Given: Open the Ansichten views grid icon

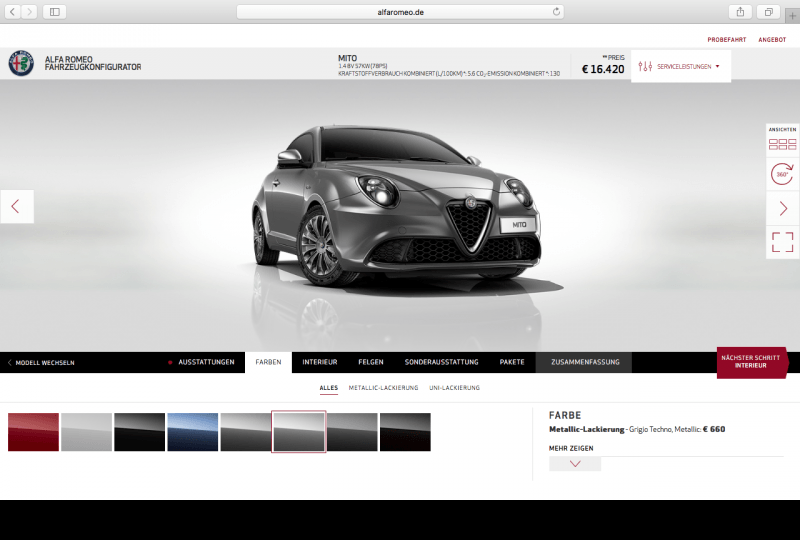Looking at the screenshot, I should click(782, 144).
